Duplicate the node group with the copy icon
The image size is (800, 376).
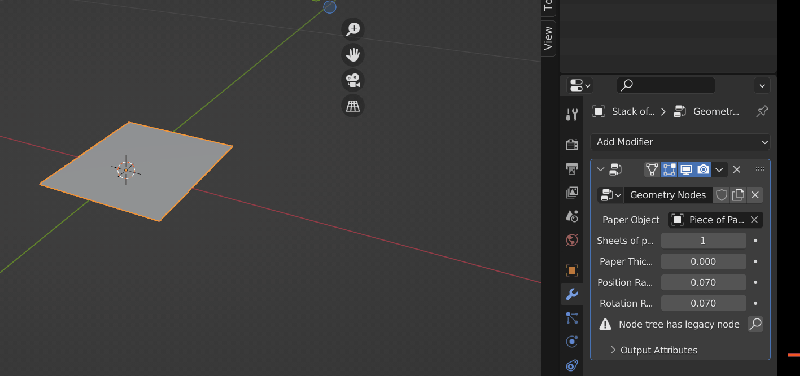pos(738,195)
